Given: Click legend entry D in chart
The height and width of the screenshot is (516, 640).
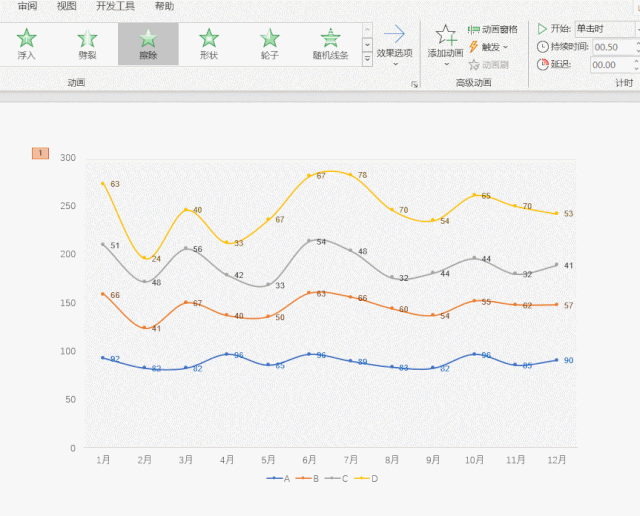Looking at the screenshot, I should (x=369, y=479).
